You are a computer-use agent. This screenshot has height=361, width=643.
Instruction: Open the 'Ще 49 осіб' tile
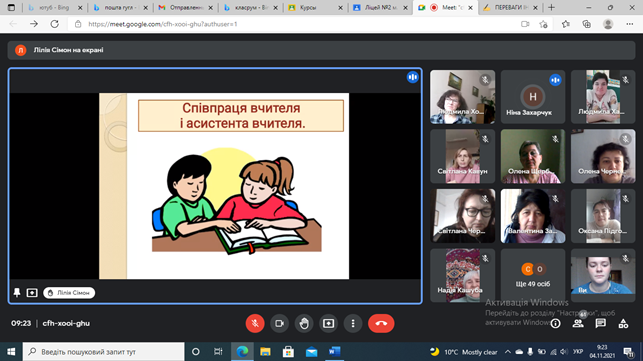(x=533, y=275)
